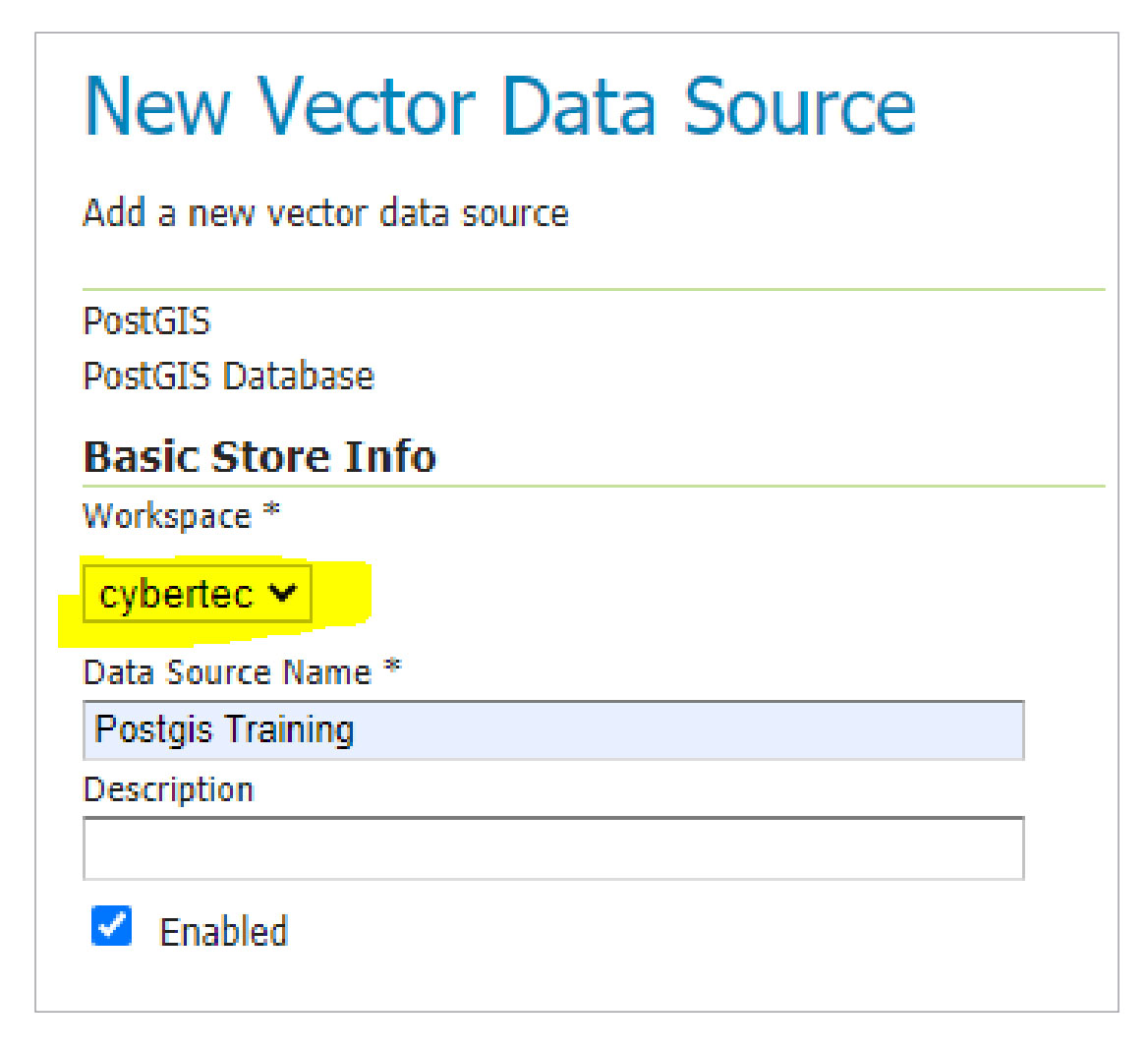Click the Basic Store Info section heading
1148x1045 pixels.
pos(259,457)
